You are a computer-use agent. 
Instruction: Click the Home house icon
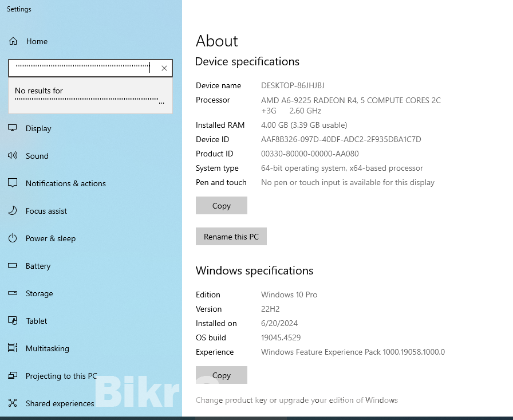click(x=13, y=41)
